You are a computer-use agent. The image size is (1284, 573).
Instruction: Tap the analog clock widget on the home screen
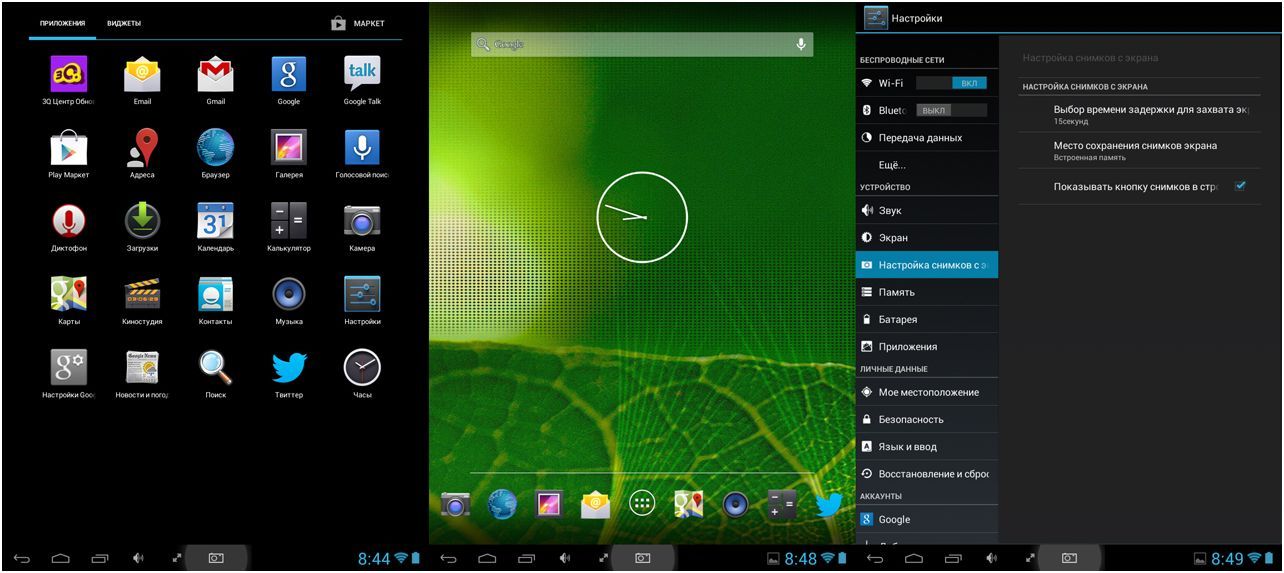click(x=642, y=217)
